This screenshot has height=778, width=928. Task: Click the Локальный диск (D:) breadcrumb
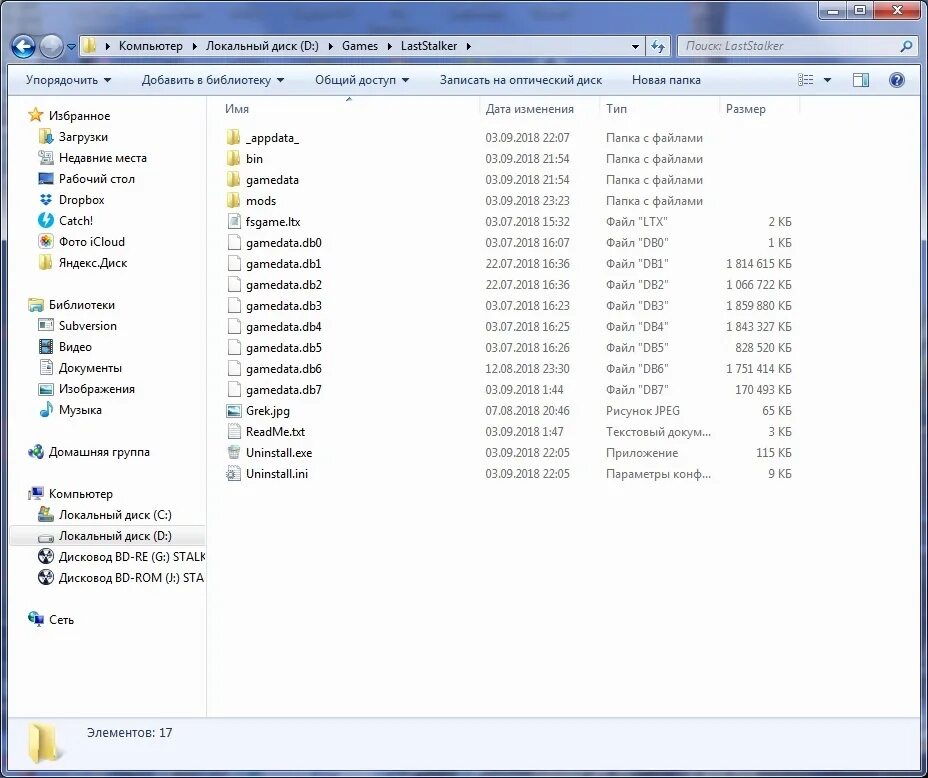point(262,46)
